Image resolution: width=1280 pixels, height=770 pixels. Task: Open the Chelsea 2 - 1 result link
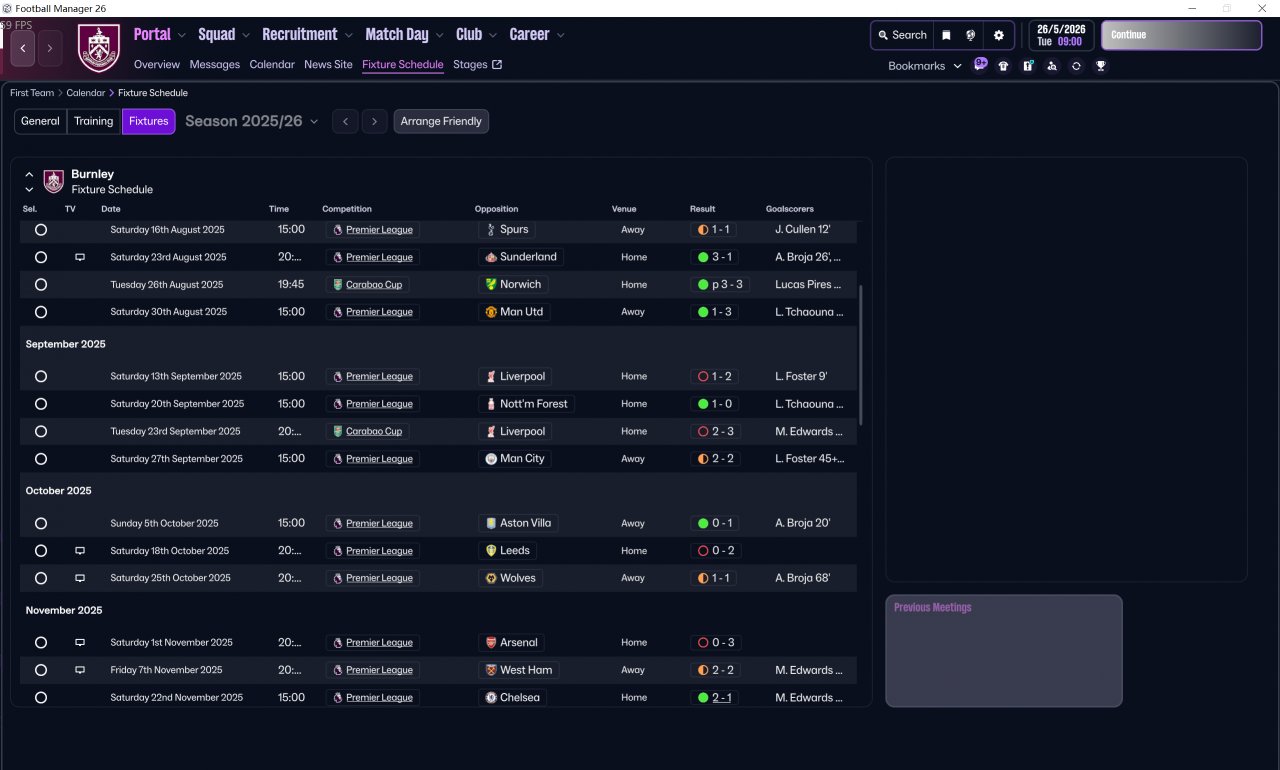point(721,697)
